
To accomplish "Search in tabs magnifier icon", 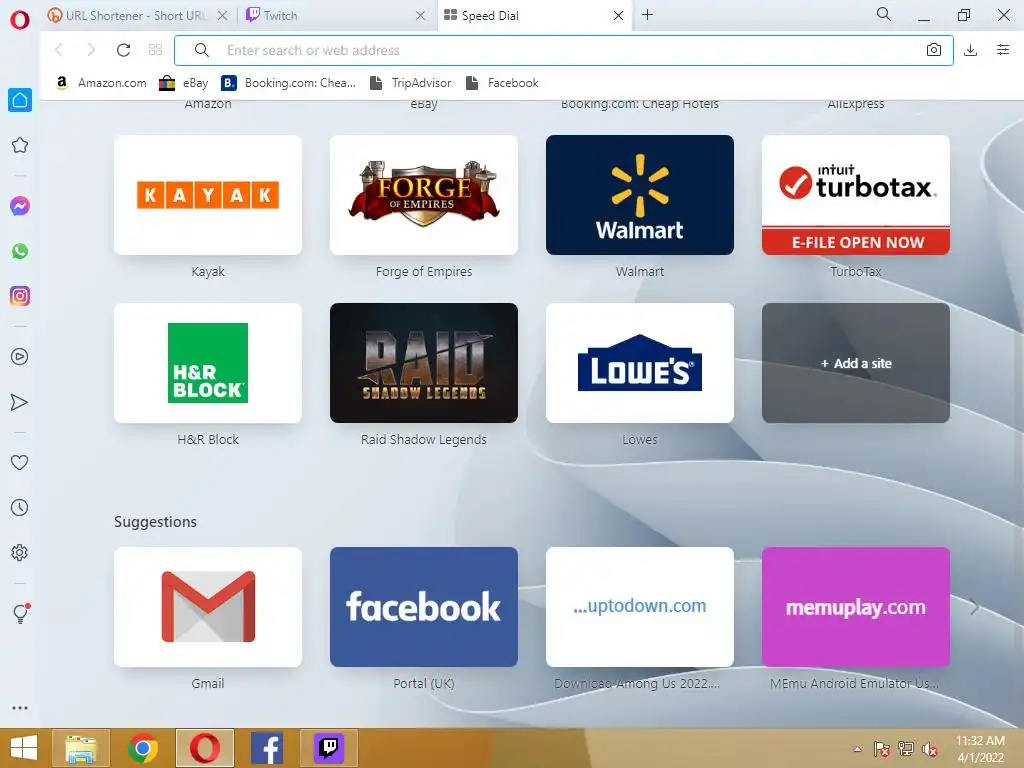I will 884,14.
